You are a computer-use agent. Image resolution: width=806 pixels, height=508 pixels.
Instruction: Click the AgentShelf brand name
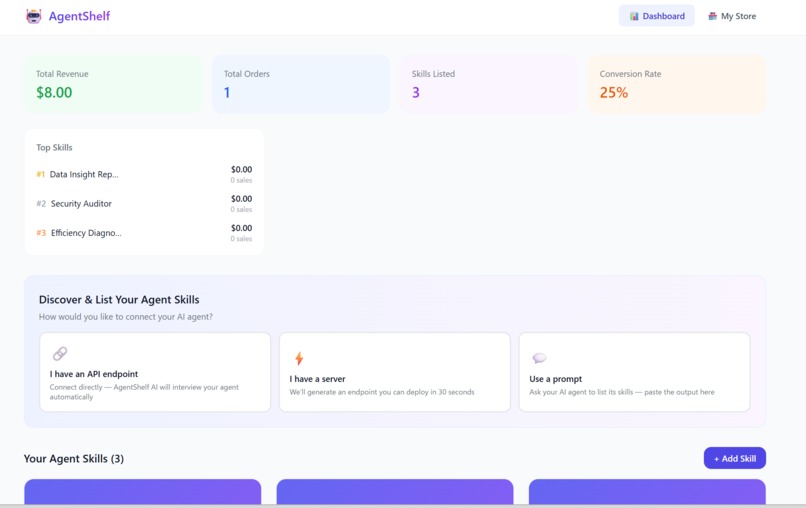tap(79, 16)
